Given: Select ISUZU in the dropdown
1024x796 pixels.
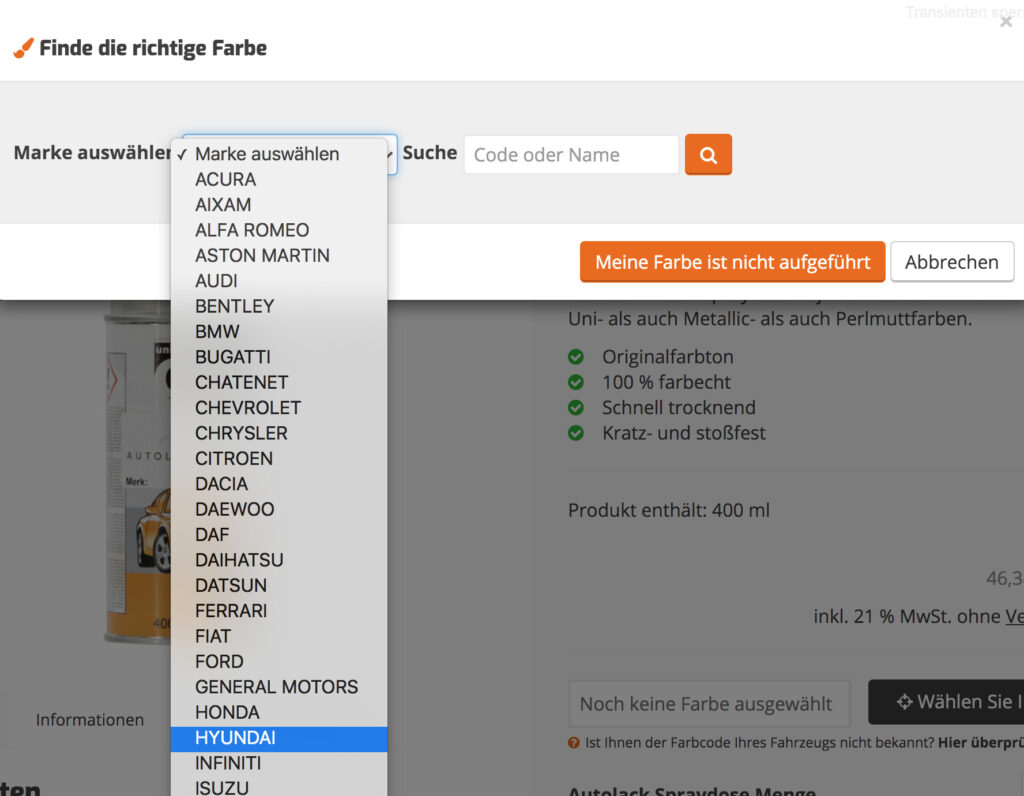Looking at the screenshot, I should click(x=279, y=787).
